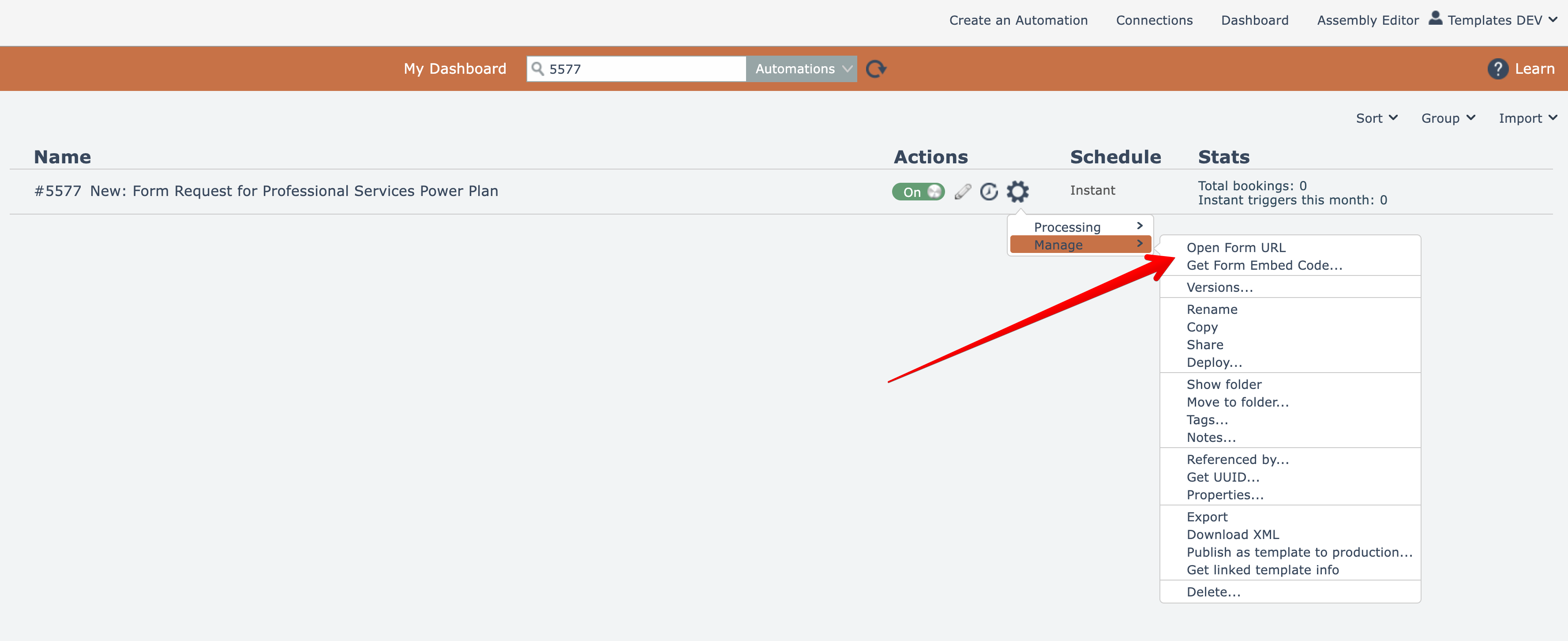Image resolution: width=1568 pixels, height=641 pixels.
Task: Click the gear settings icon in Actions
Action: tap(1017, 191)
